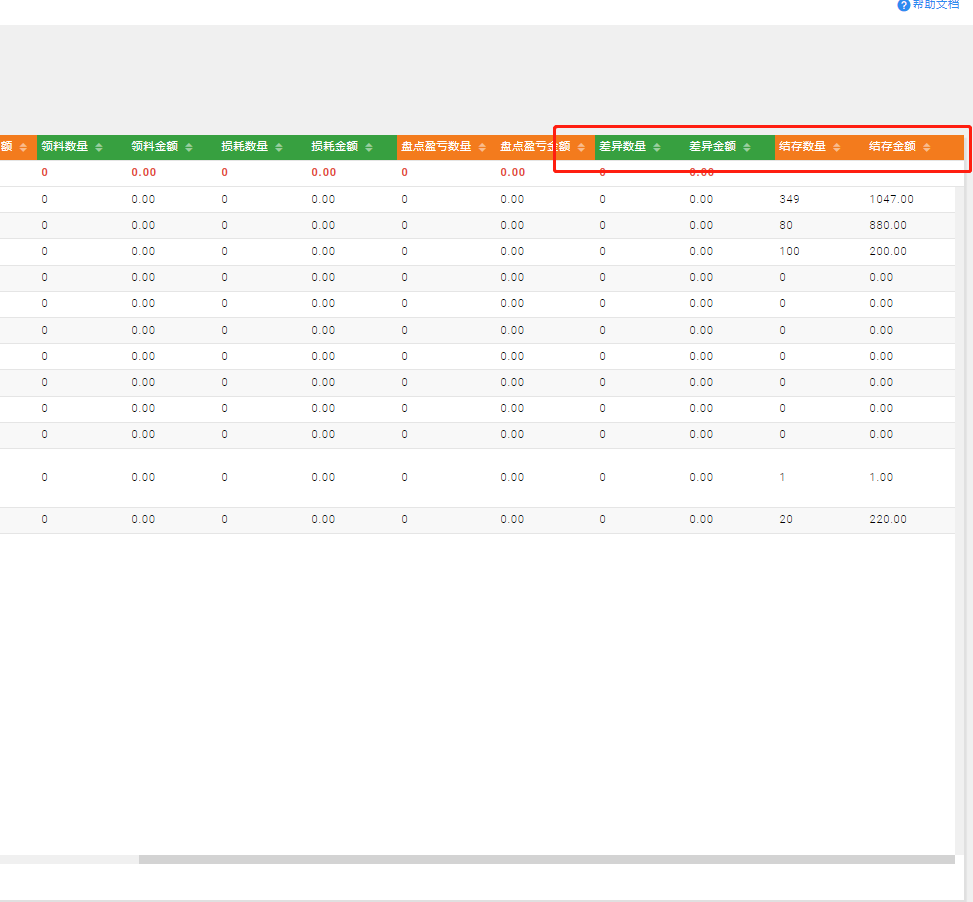Select the red total 0 under 损耗数量
This screenshot has height=902, width=973.
coord(225,172)
